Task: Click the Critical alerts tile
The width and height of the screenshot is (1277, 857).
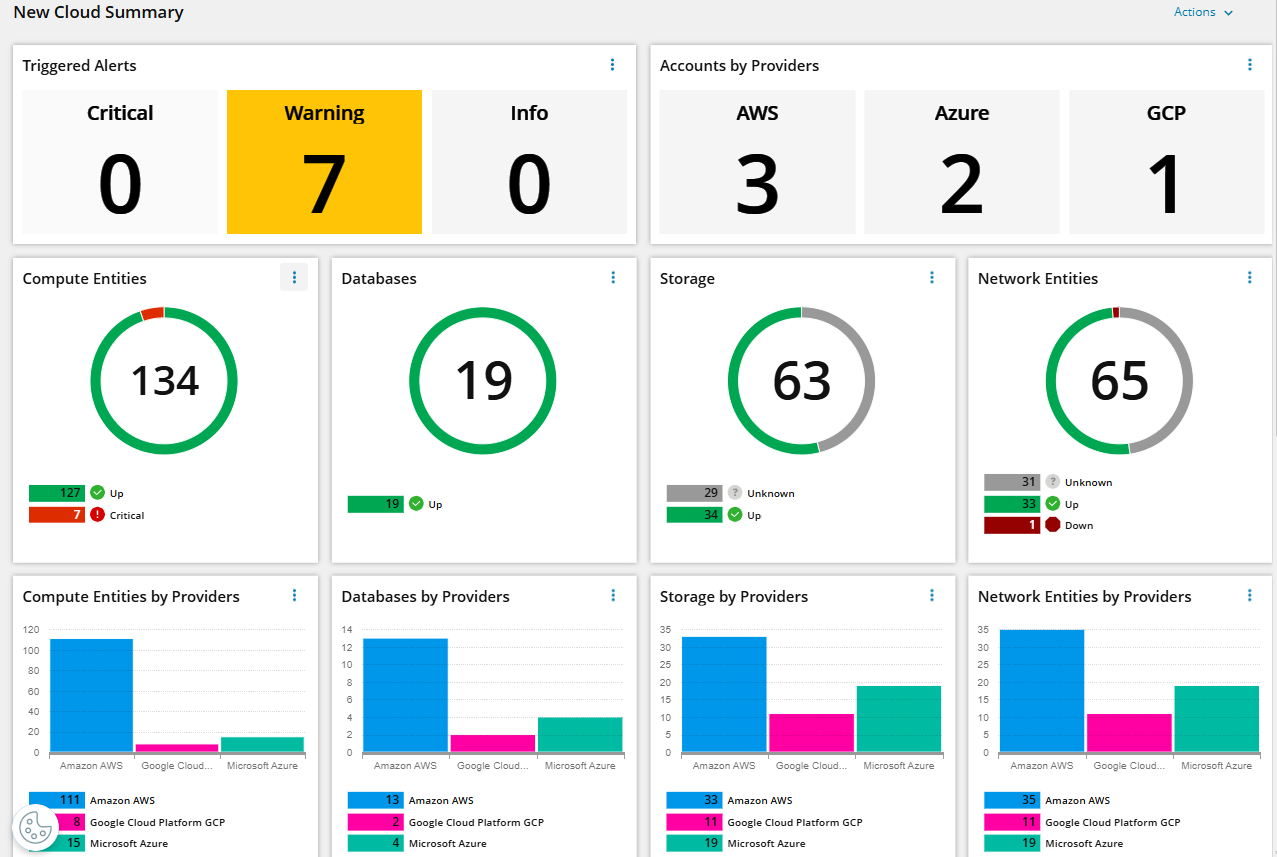Action: click(x=120, y=162)
